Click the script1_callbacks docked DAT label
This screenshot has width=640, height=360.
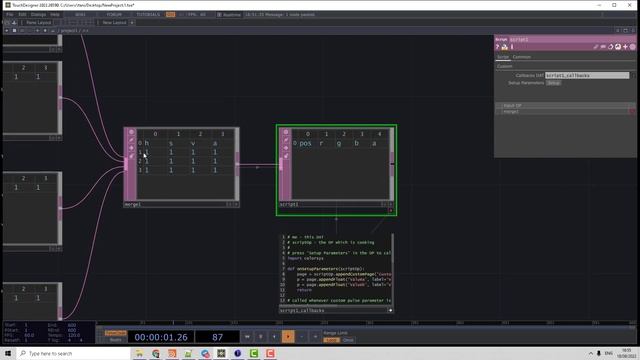pos(302,311)
